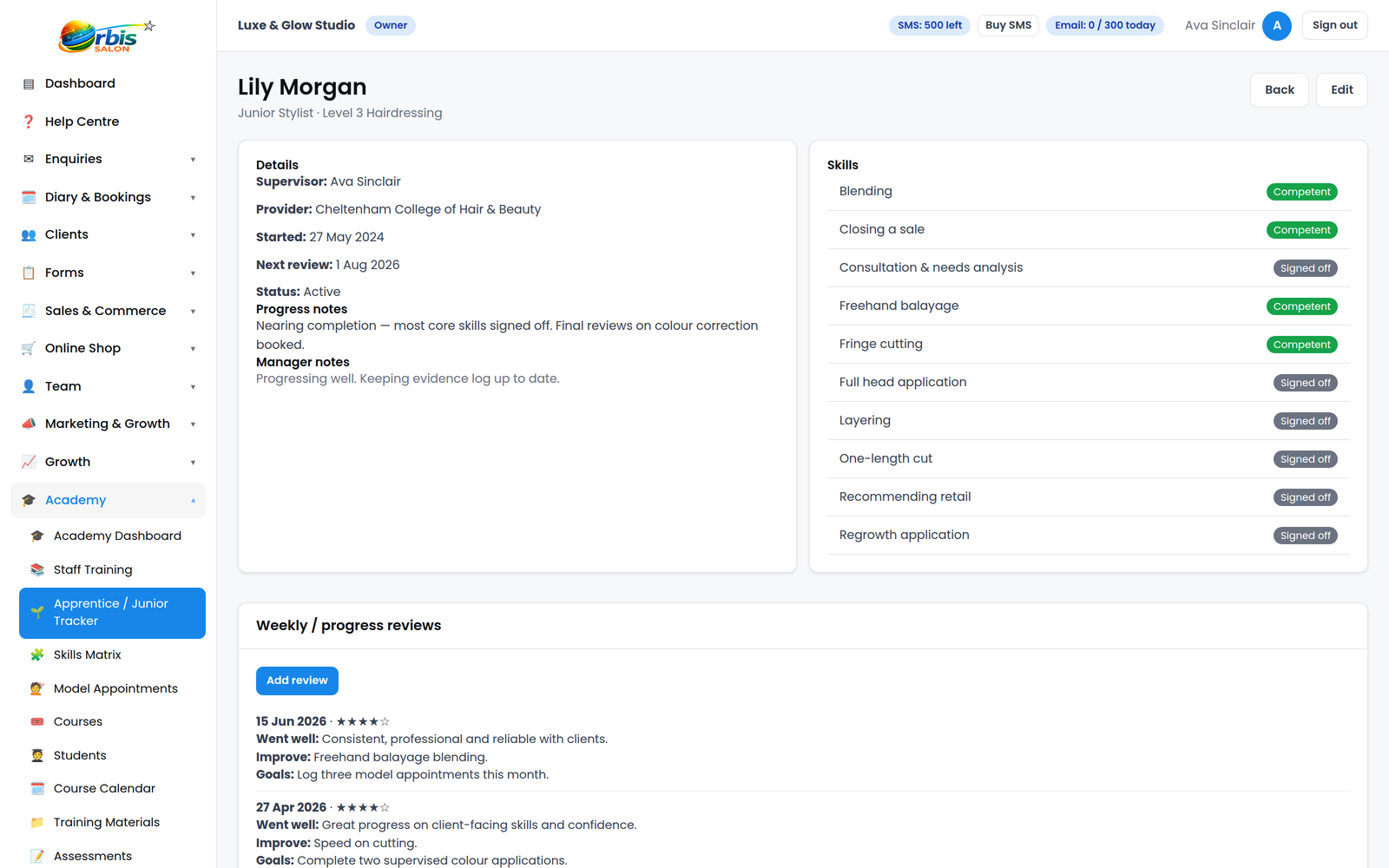Click the Training Materials folder icon

click(x=37, y=822)
